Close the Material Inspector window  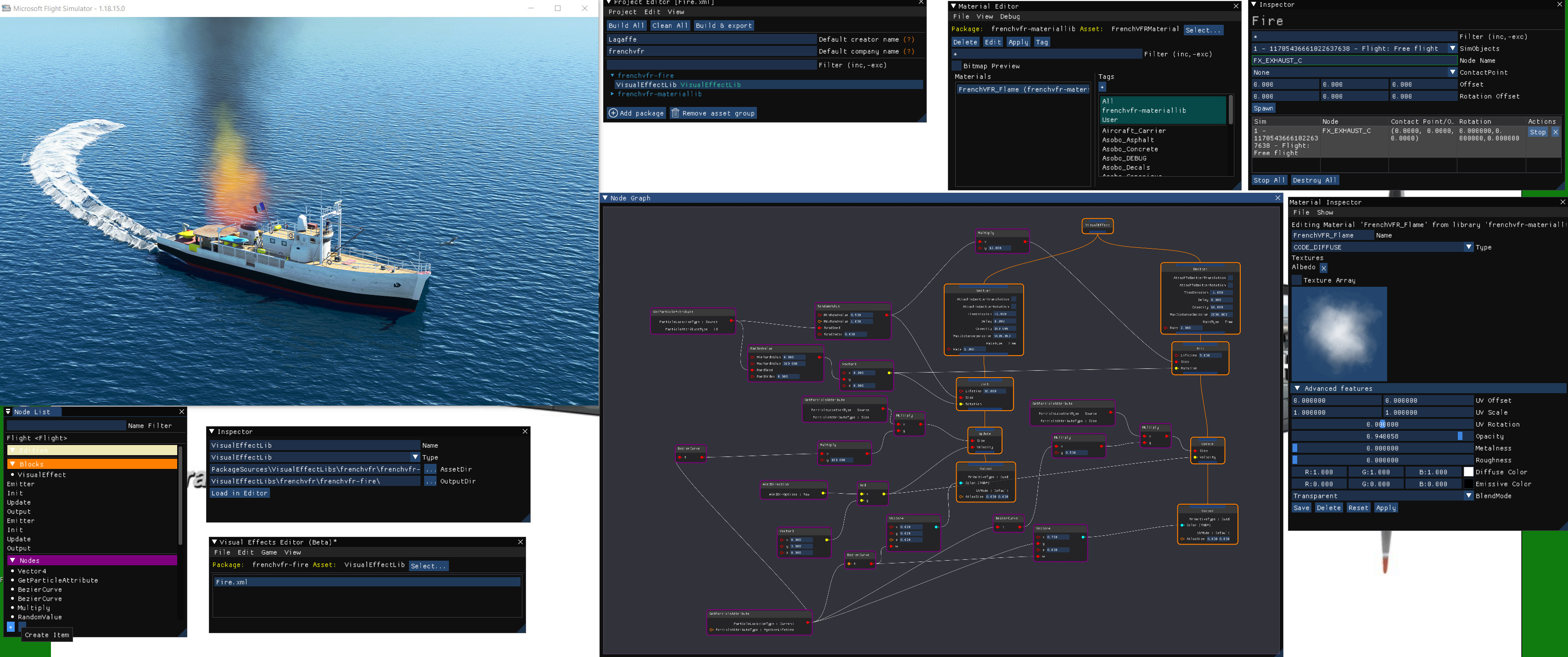(1562, 202)
